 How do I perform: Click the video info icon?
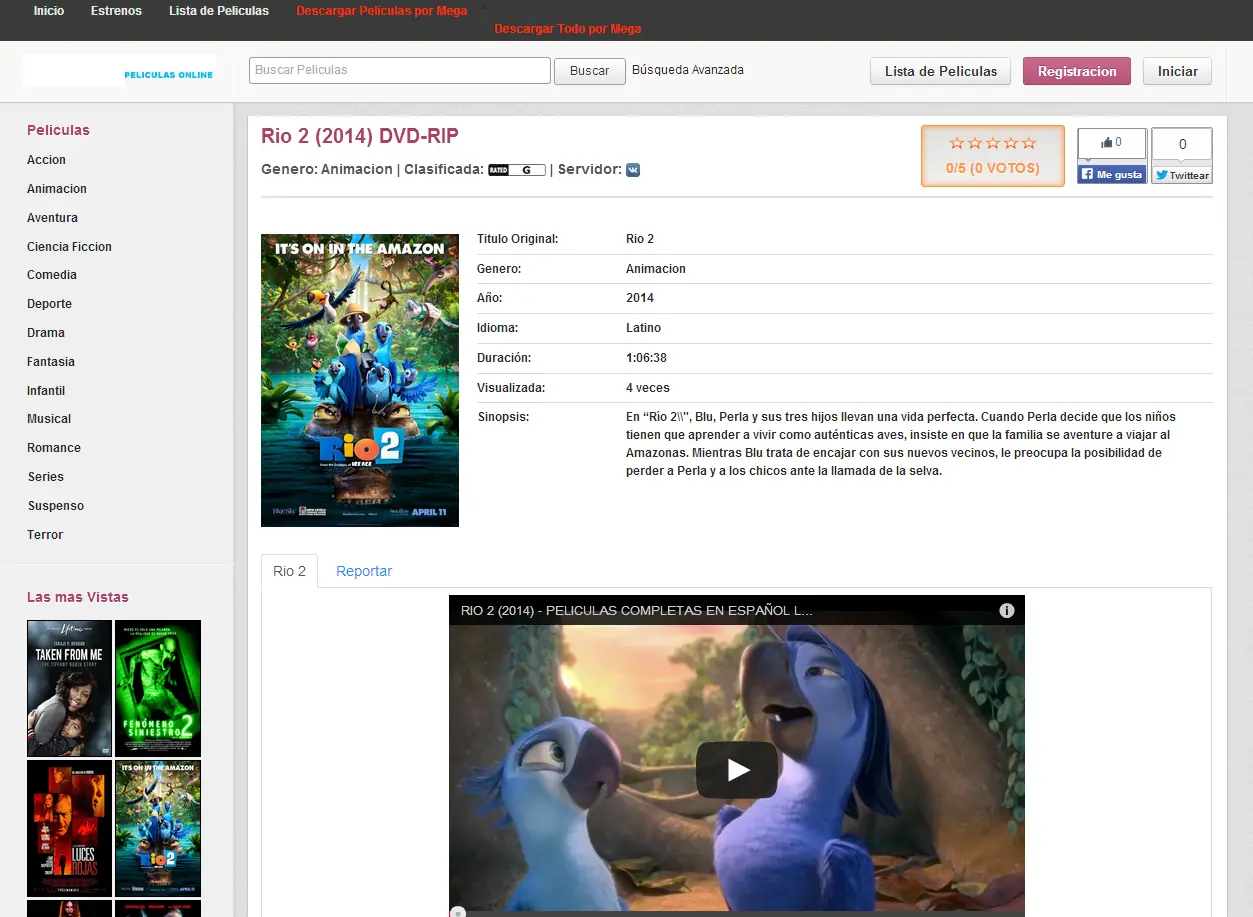click(1007, 610)
